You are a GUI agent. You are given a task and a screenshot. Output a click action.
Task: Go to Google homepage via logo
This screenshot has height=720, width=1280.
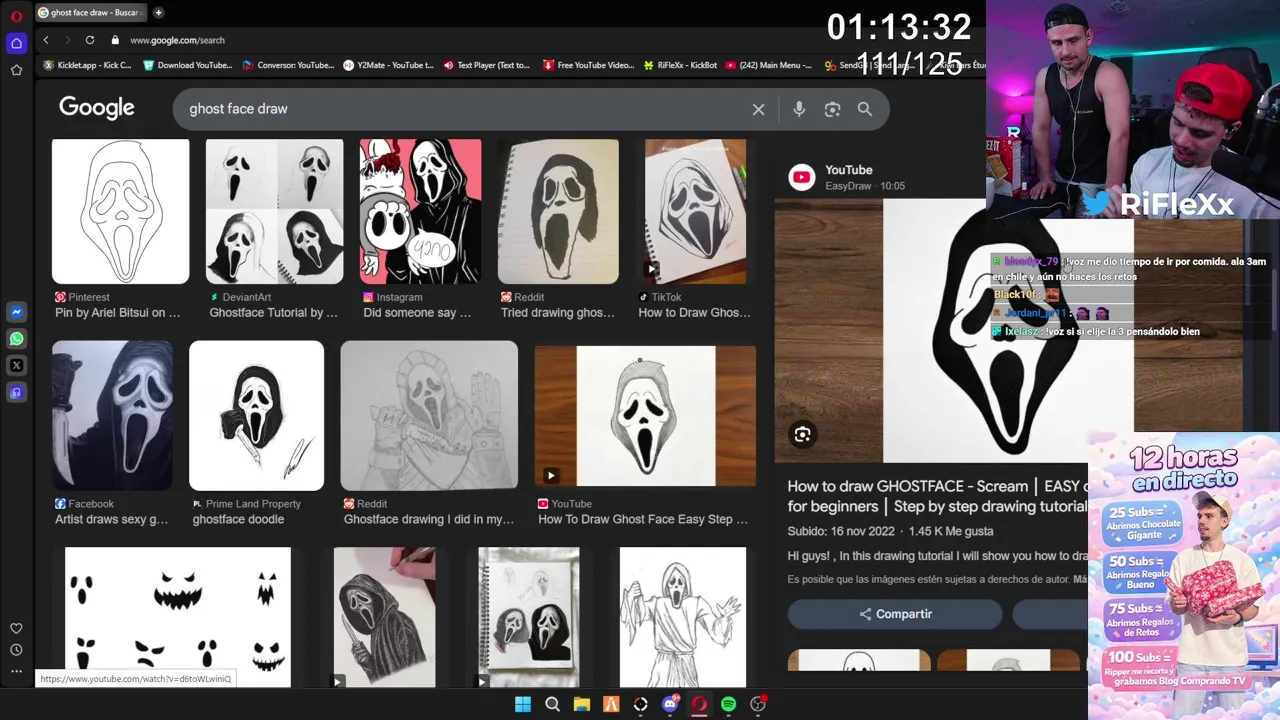tap(96, 108)
